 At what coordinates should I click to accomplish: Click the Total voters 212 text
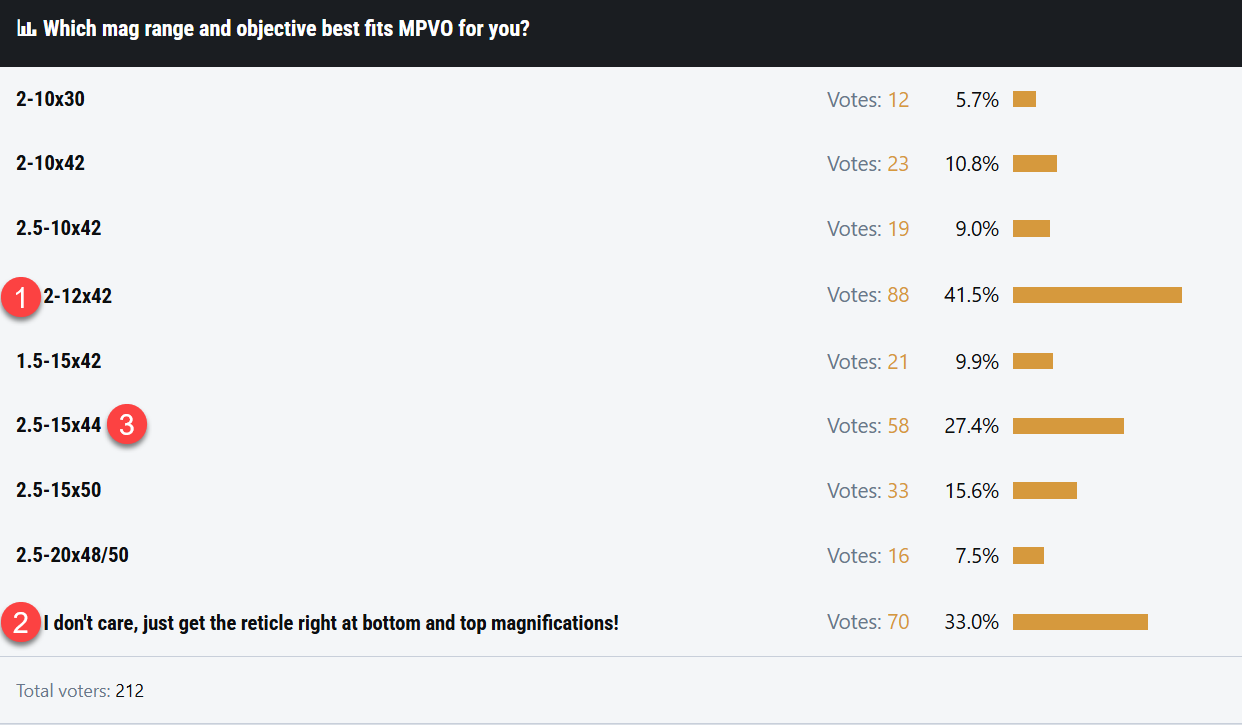pos(80,690)
